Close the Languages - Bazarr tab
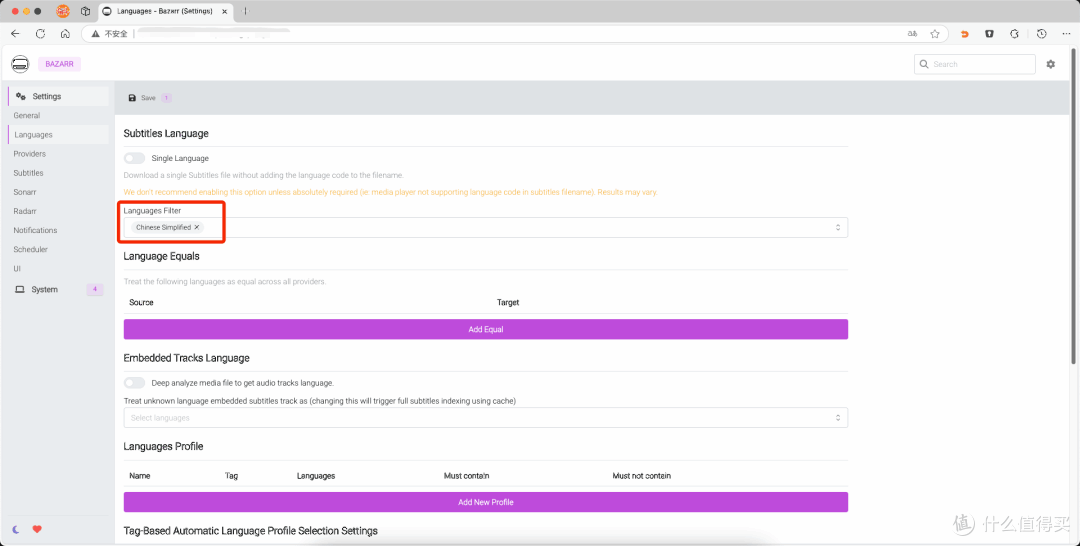The height and width of the screenshot is (546, 1080). point(225,12)
